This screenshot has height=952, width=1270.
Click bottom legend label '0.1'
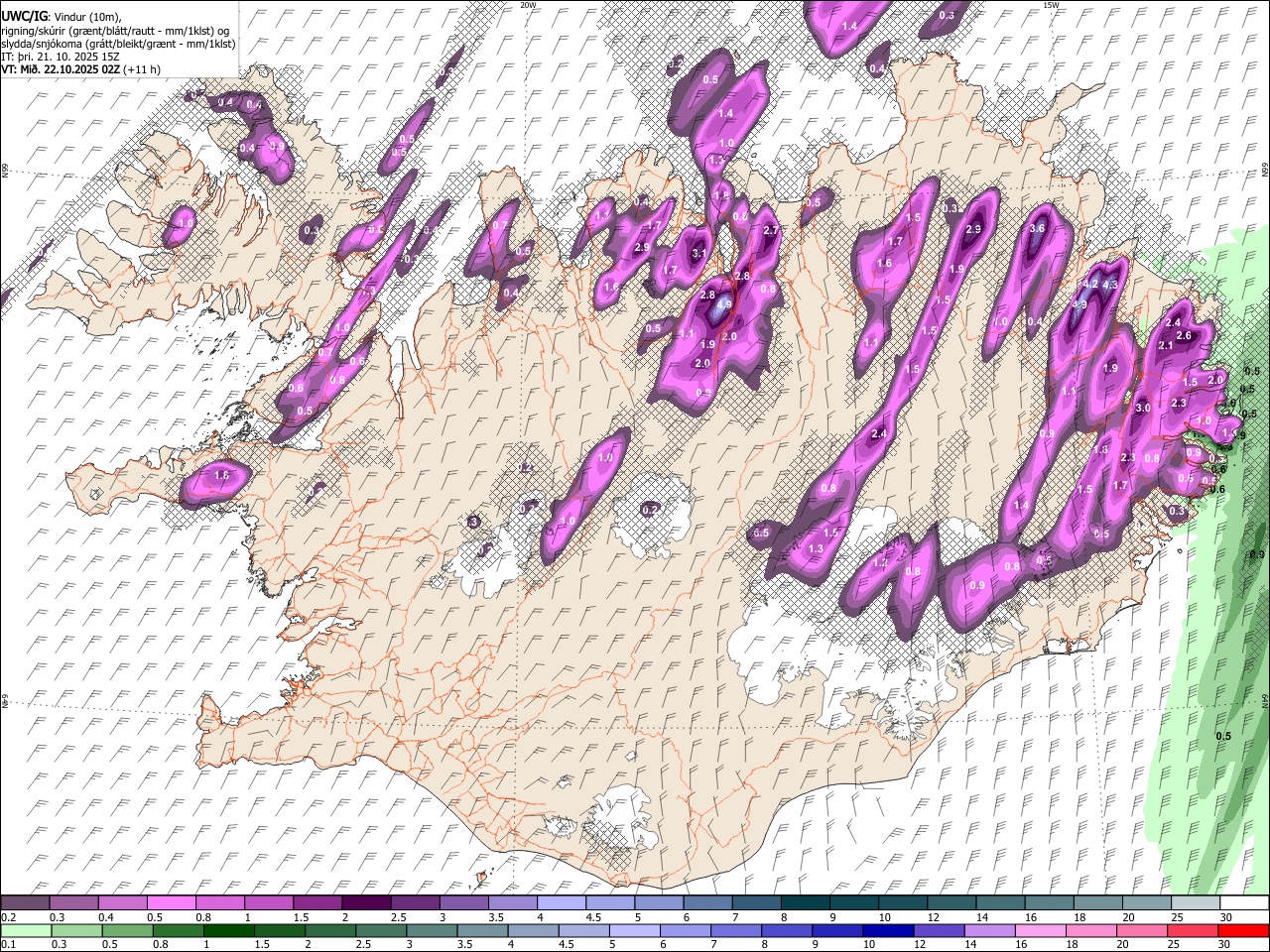[x=9, y=945]
